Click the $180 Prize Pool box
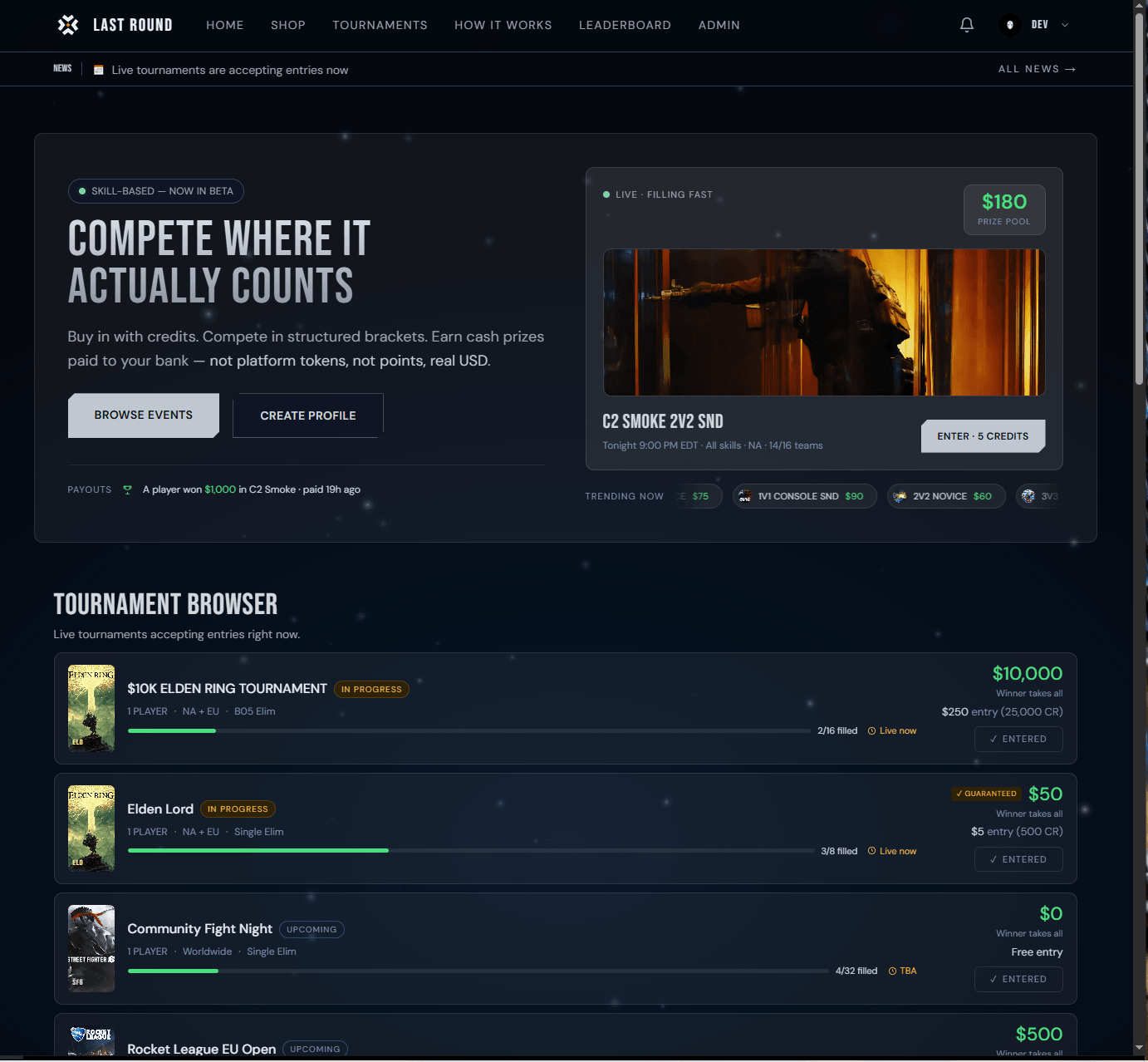This screenshot has width=1148, height=1062. (x=1004, y=209)
